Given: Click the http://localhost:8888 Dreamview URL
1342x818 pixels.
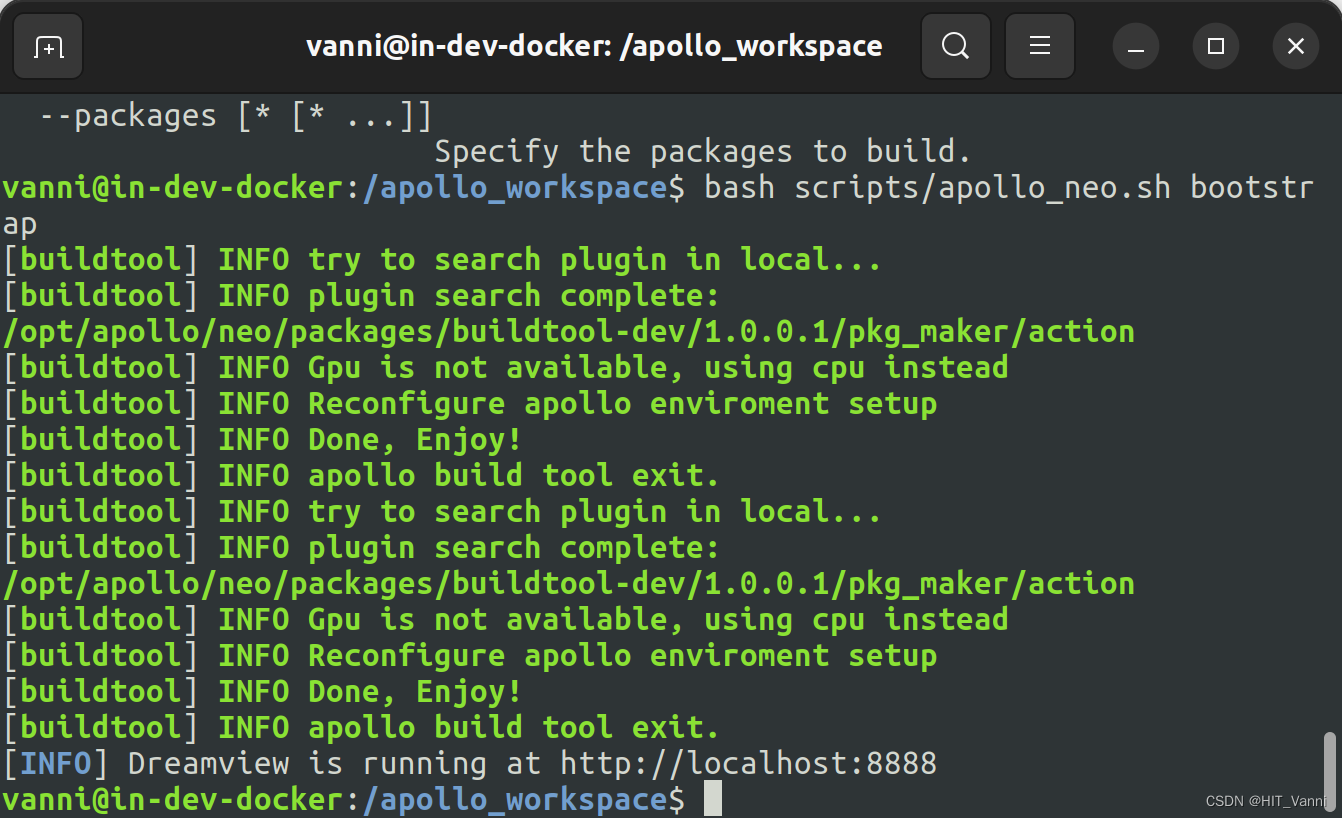Looking at the screenshot, I should [x=748, y=764].
